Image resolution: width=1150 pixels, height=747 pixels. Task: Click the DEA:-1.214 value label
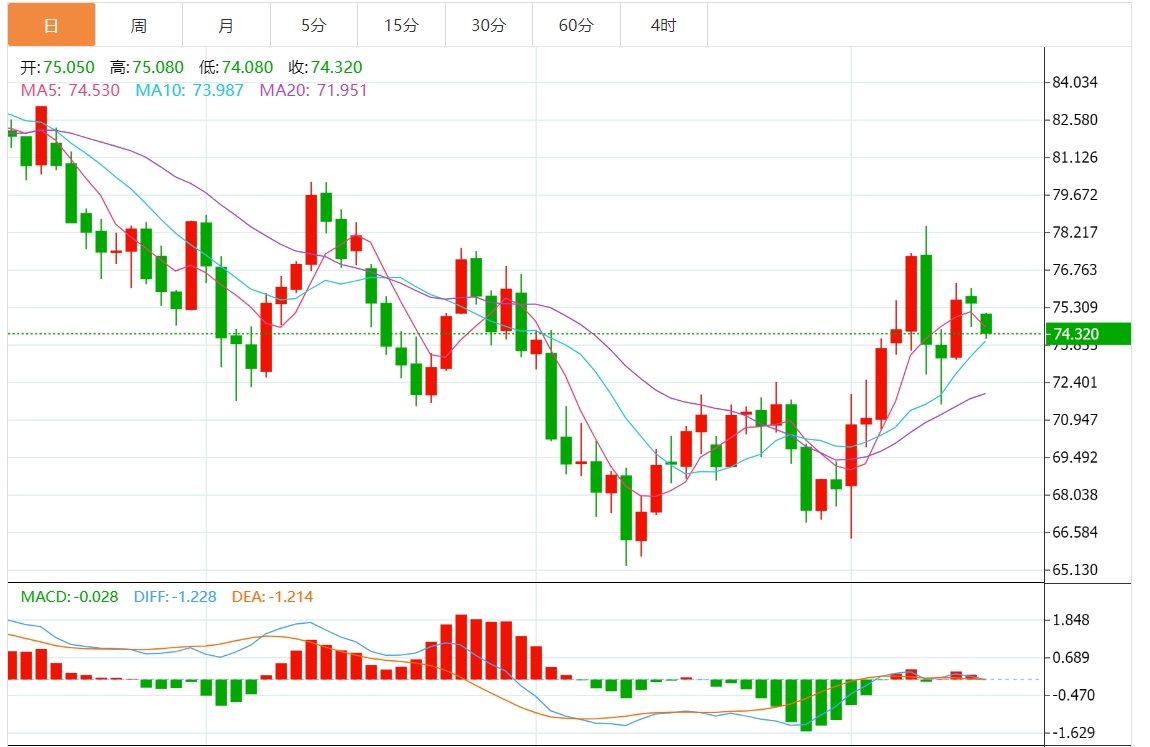[x=272, y=597]
